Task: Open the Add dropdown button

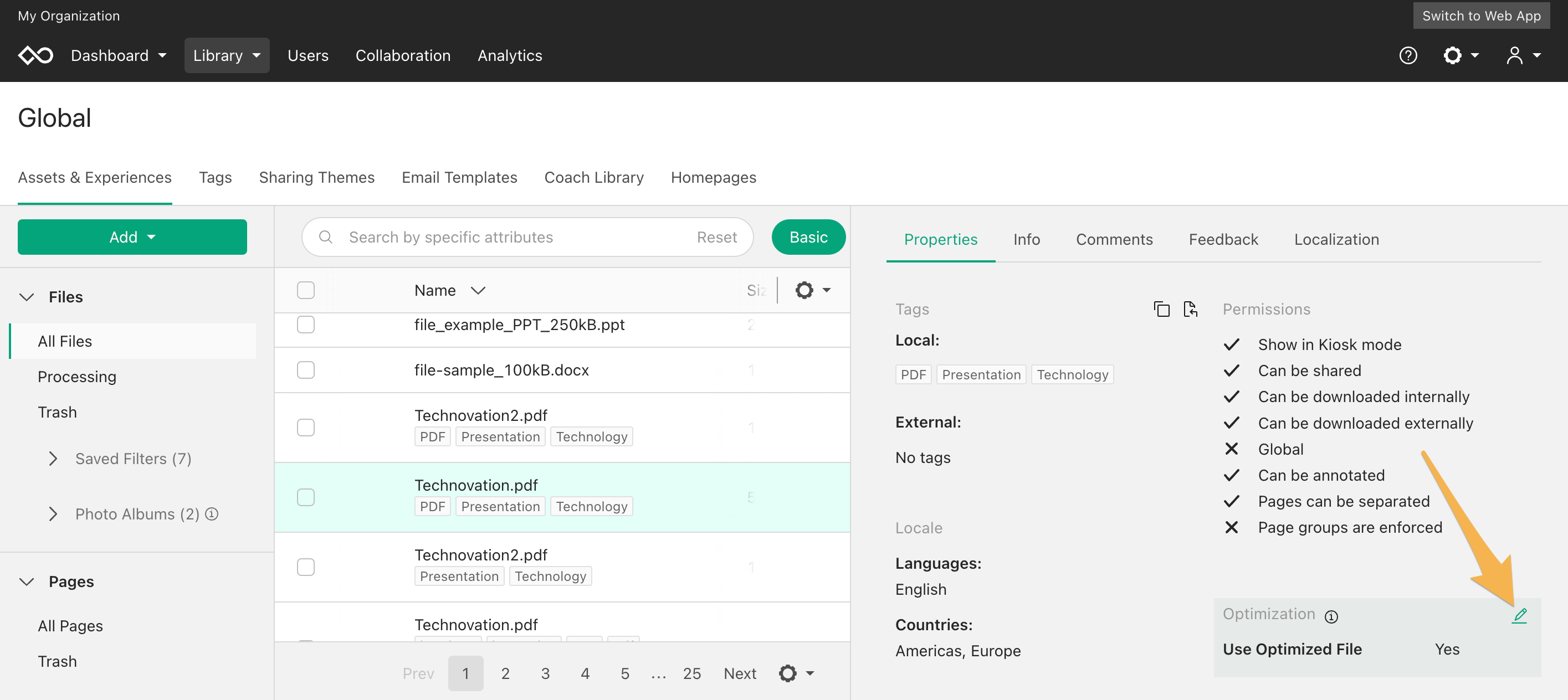Action: pyautogui.click(x=132, y=237)
